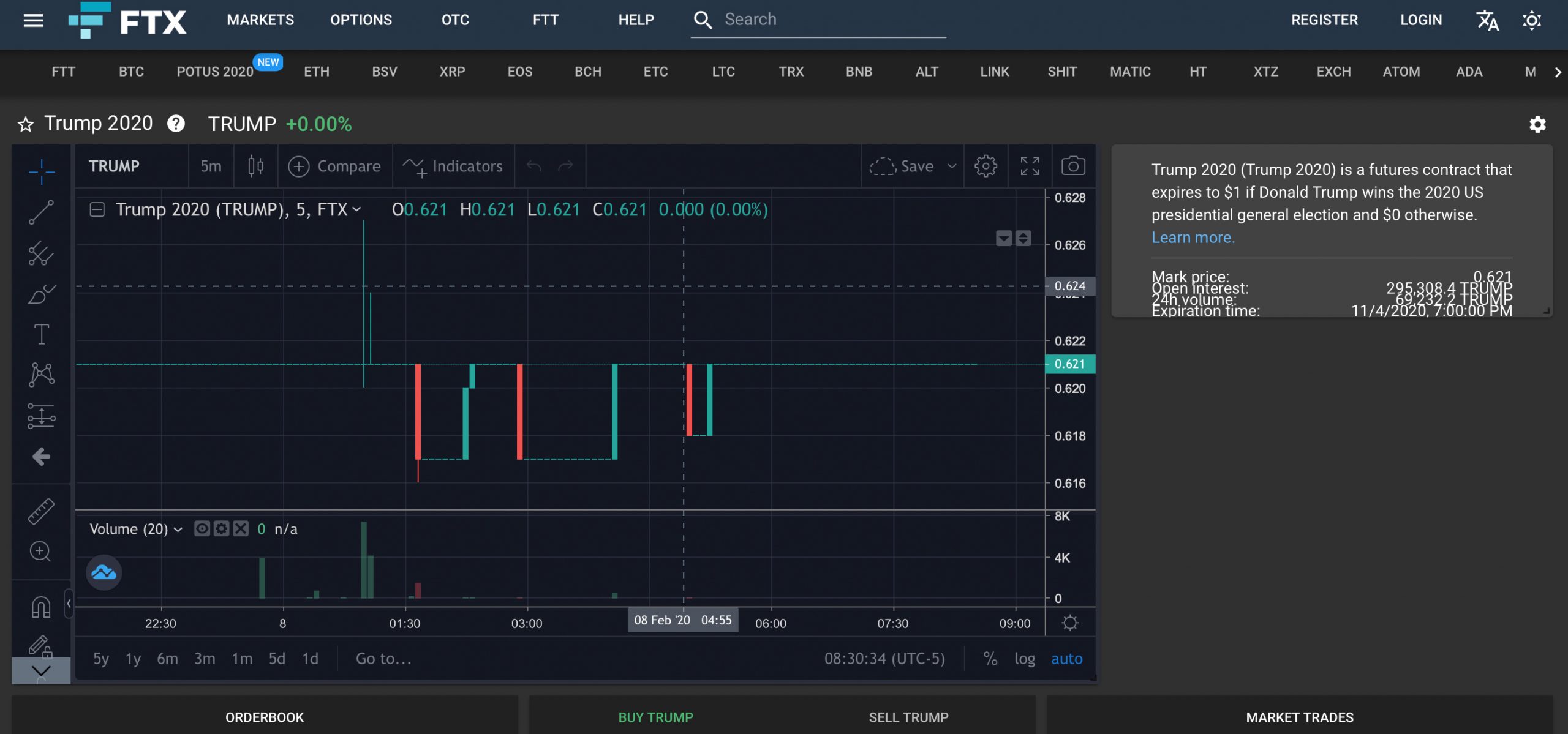Viewport: 1568px width, 734px height.
Task: Select the pitchfork drawing tool
Action: click(x=41, y=253)
